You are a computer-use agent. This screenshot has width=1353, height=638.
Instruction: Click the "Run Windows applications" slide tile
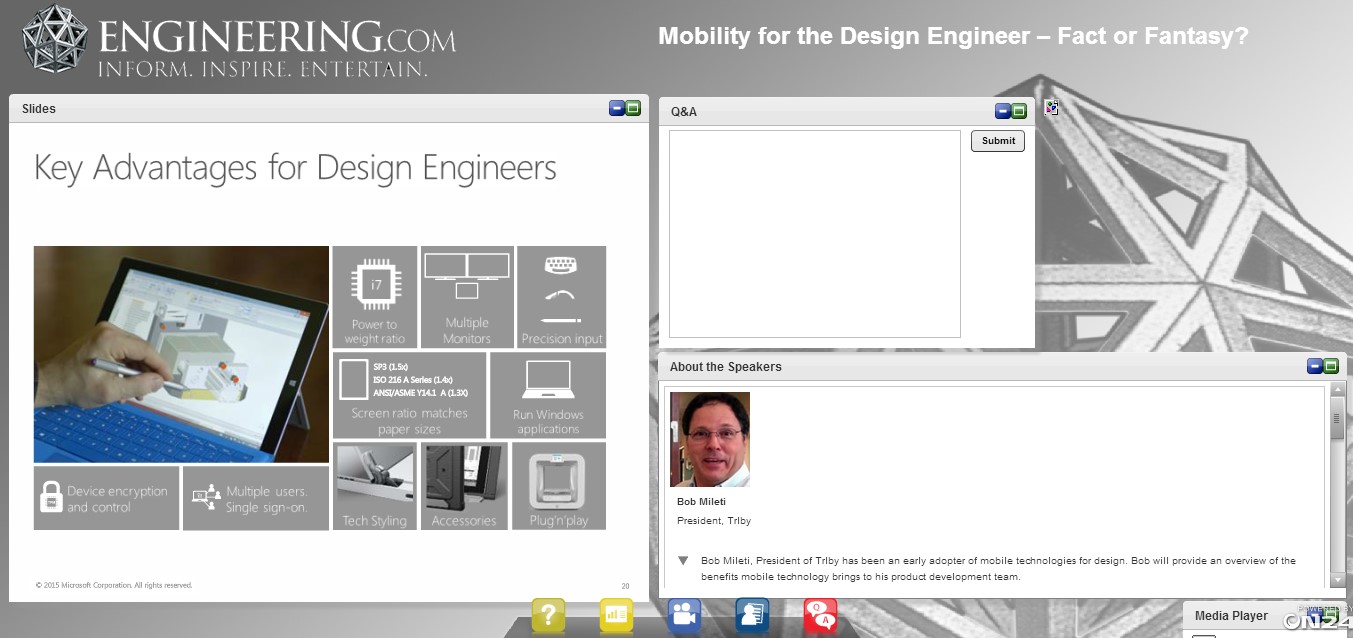(x=548, y=395)
